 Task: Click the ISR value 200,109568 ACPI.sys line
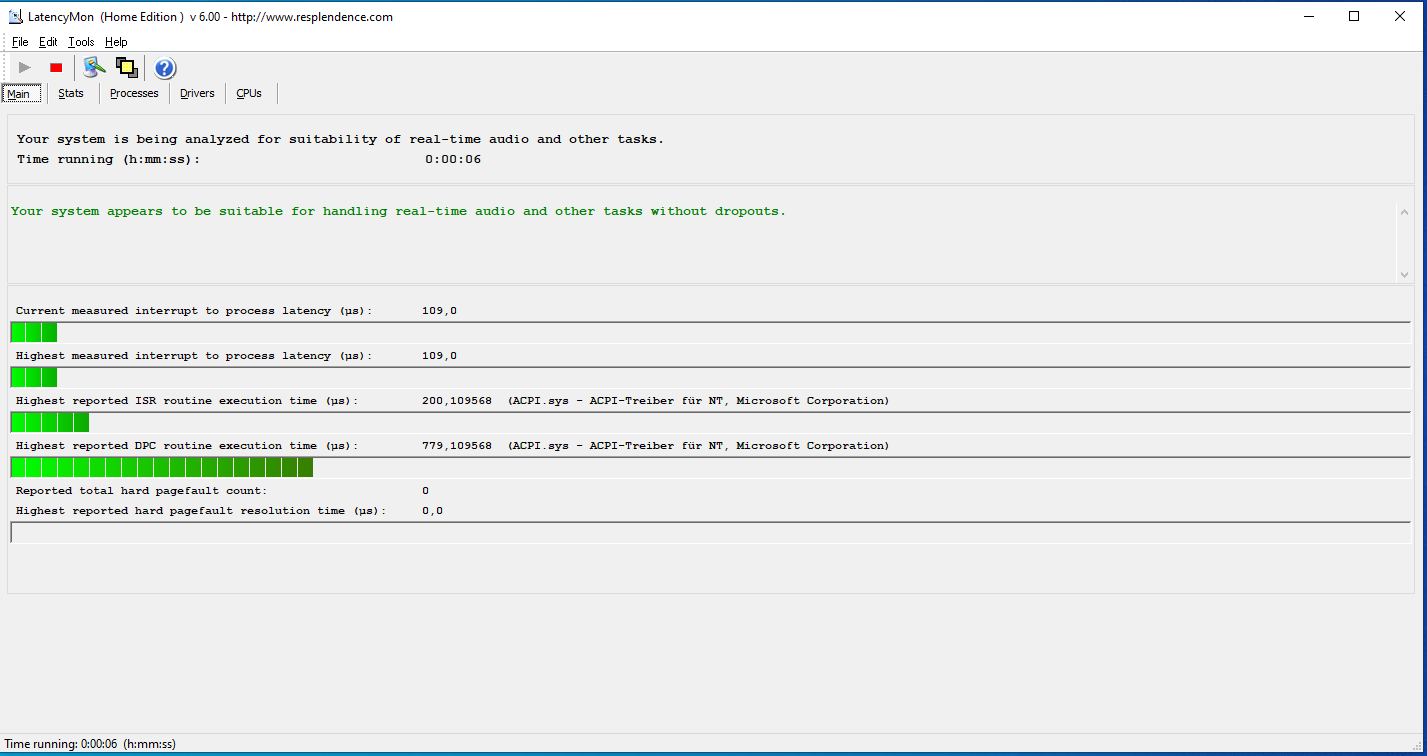[x=655, y=401]
